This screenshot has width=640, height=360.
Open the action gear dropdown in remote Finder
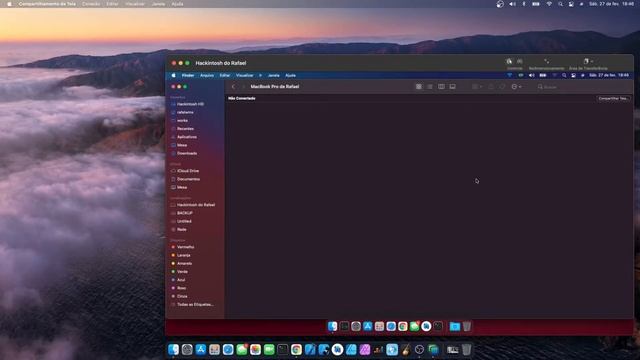pyautogui.click(x=516, y=87)
